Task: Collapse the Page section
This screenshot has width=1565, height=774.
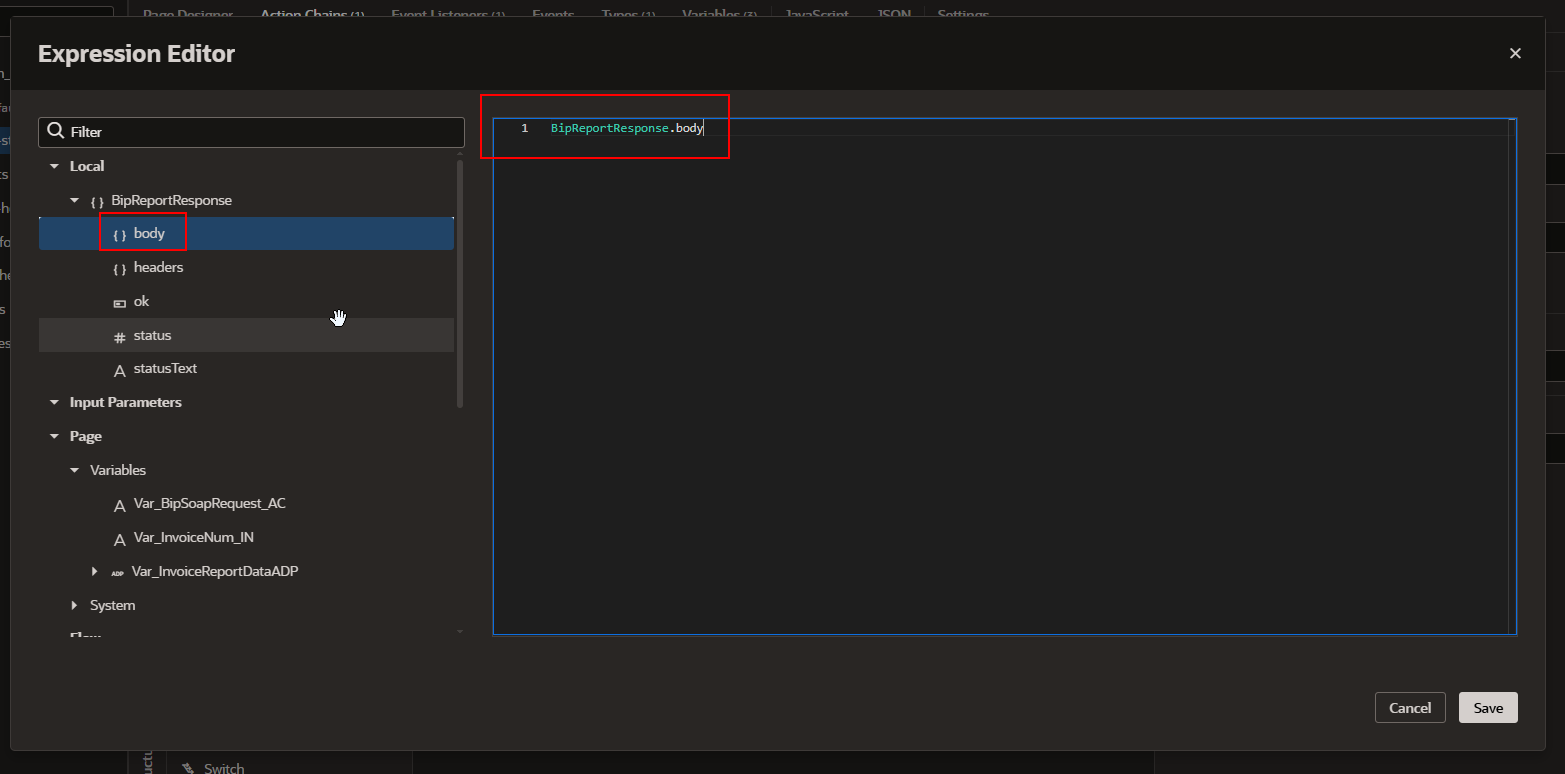Action: (54, 436)
